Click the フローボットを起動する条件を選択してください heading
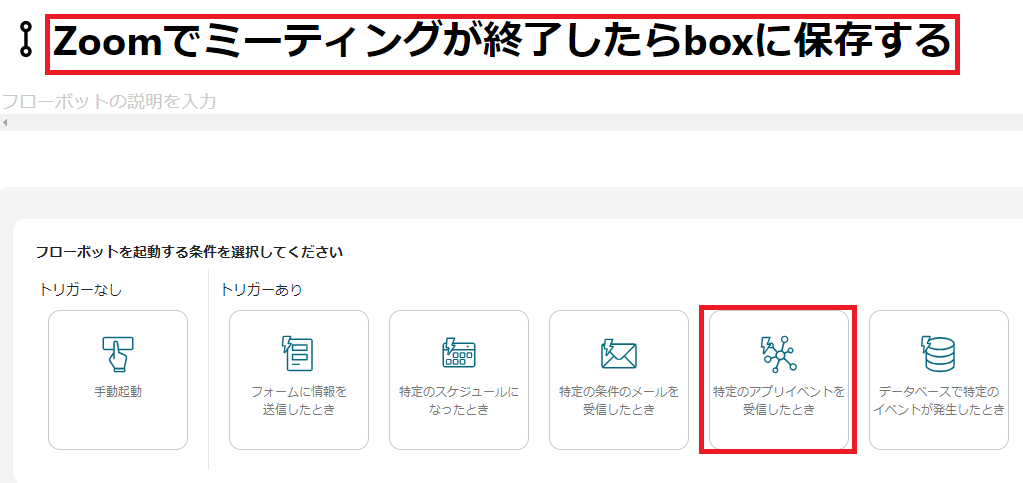This screenshot has height=483, width=1023. pos(190,252)
